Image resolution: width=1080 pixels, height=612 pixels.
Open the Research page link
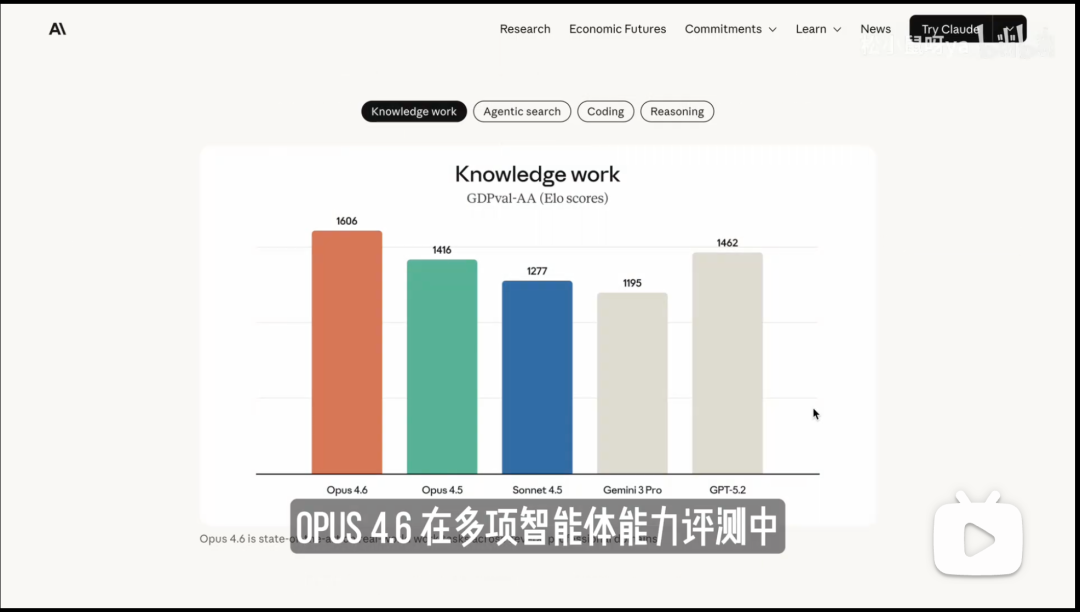525,29
